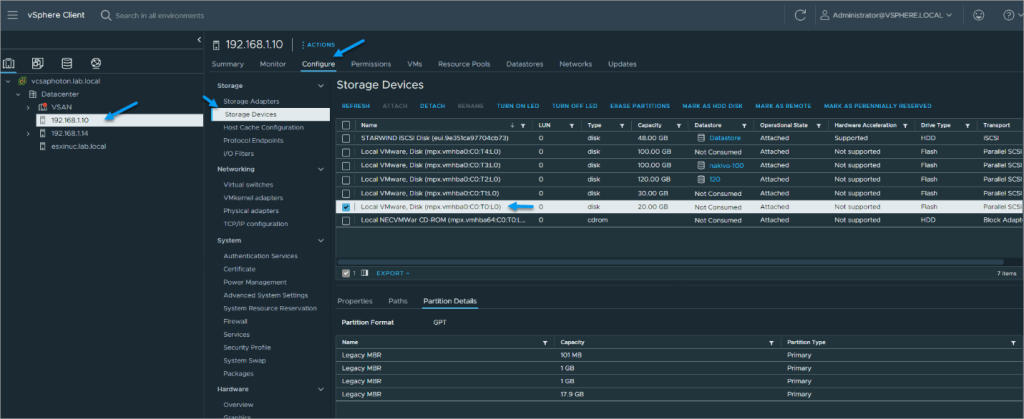Click the search magnifier icon
The image size is (1024, 419).
pyautogui.click(x=106, y=15)
